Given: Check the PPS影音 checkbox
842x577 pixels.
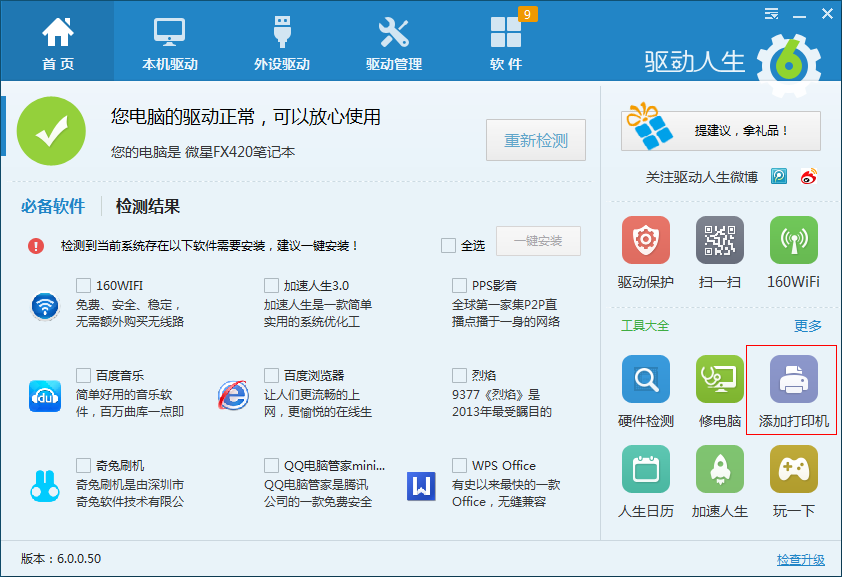Looking at the screenshot, I should pyautogui.click(x=459, y=285).
